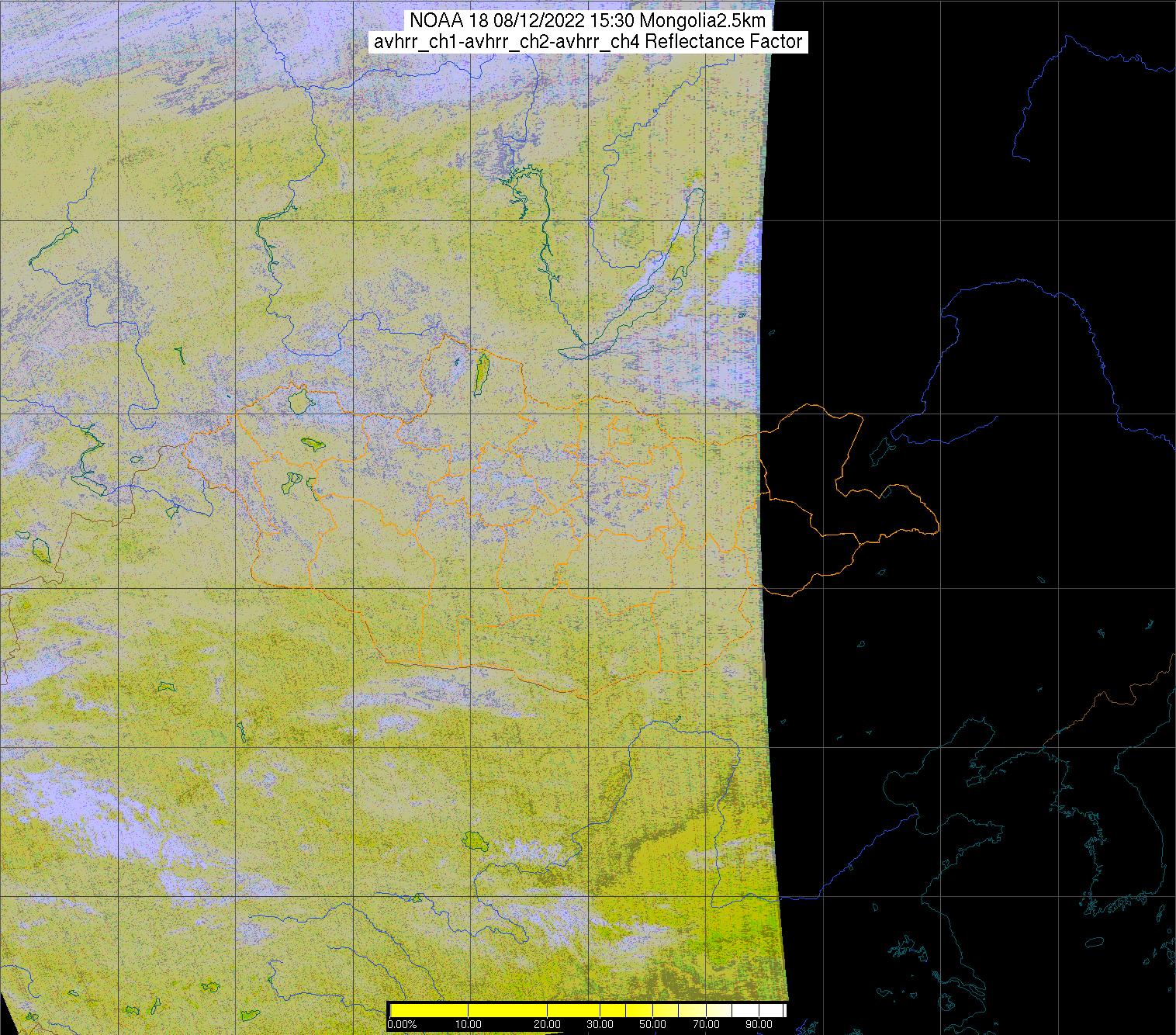Click the NOAA 18 title text line
1176x1035 pixels.
(x=588, y=20)
